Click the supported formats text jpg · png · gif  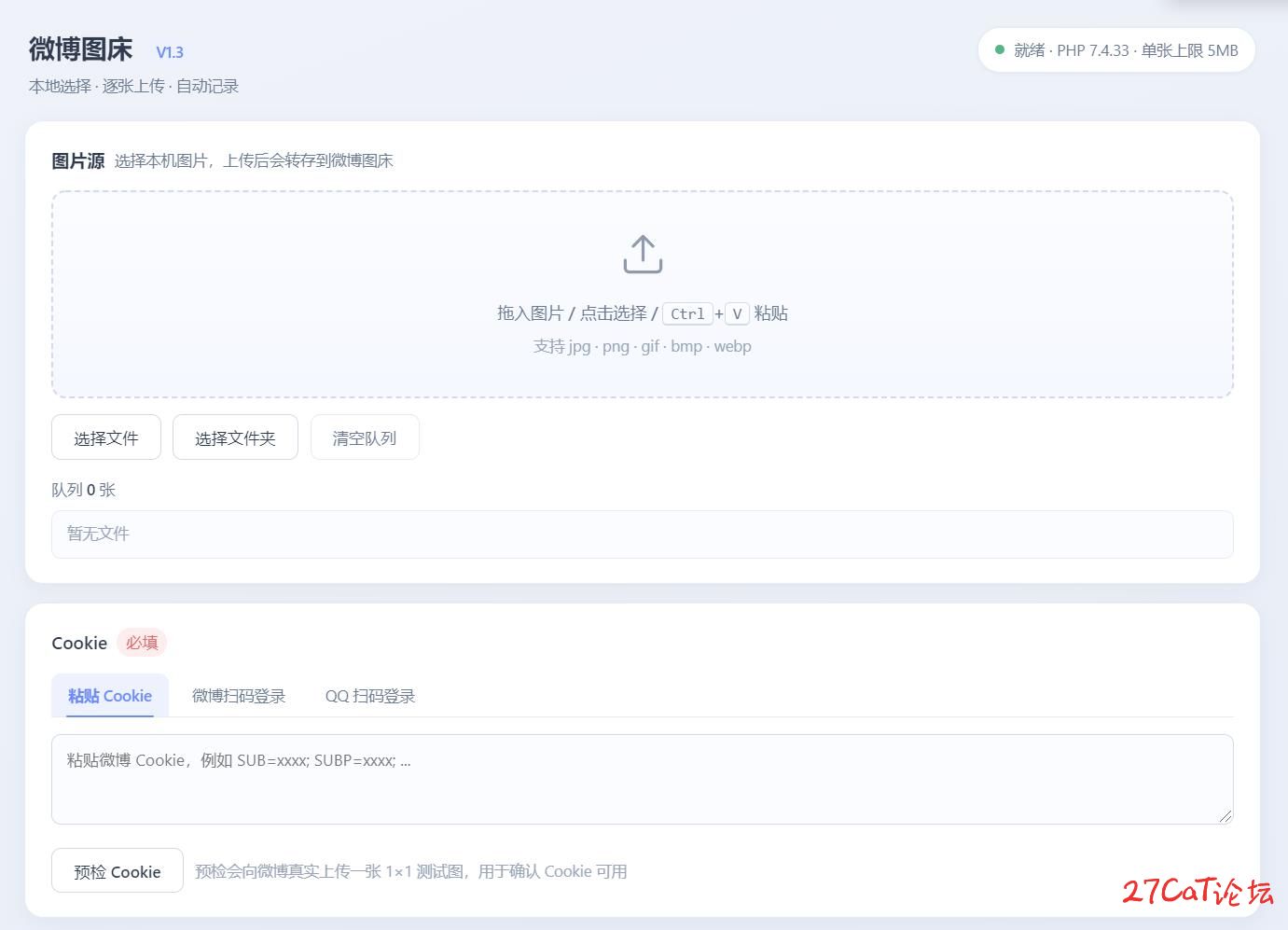(643, 346)
